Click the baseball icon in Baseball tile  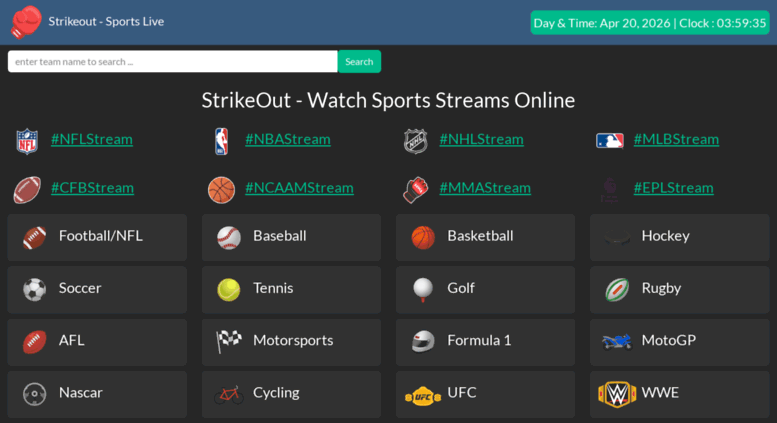[229, 238]
